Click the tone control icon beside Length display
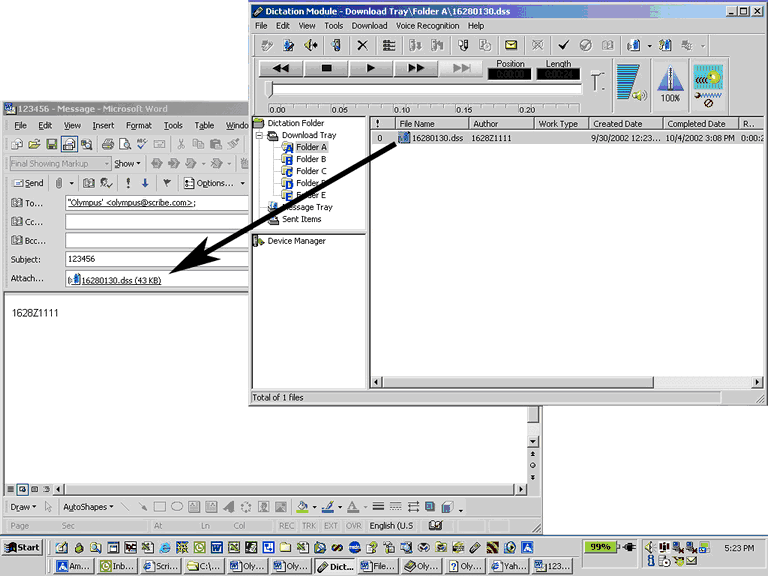768x576 pixels. pyautogui.click(x=597, y=81)
